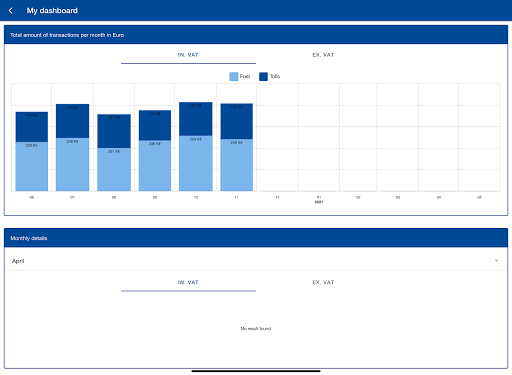This screenshot has width=512, height=375.
Task: Select the dark blue tolls bar for month 07
Action: coord(72,121)
